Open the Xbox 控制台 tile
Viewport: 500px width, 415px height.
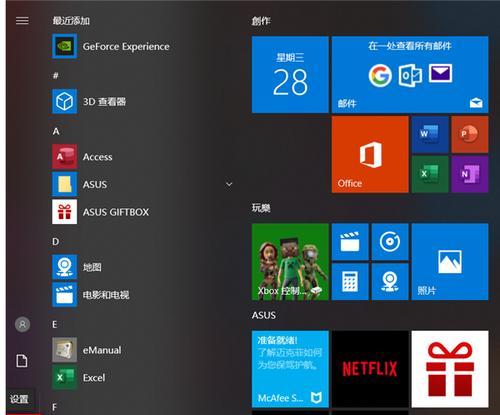(290, 262)
